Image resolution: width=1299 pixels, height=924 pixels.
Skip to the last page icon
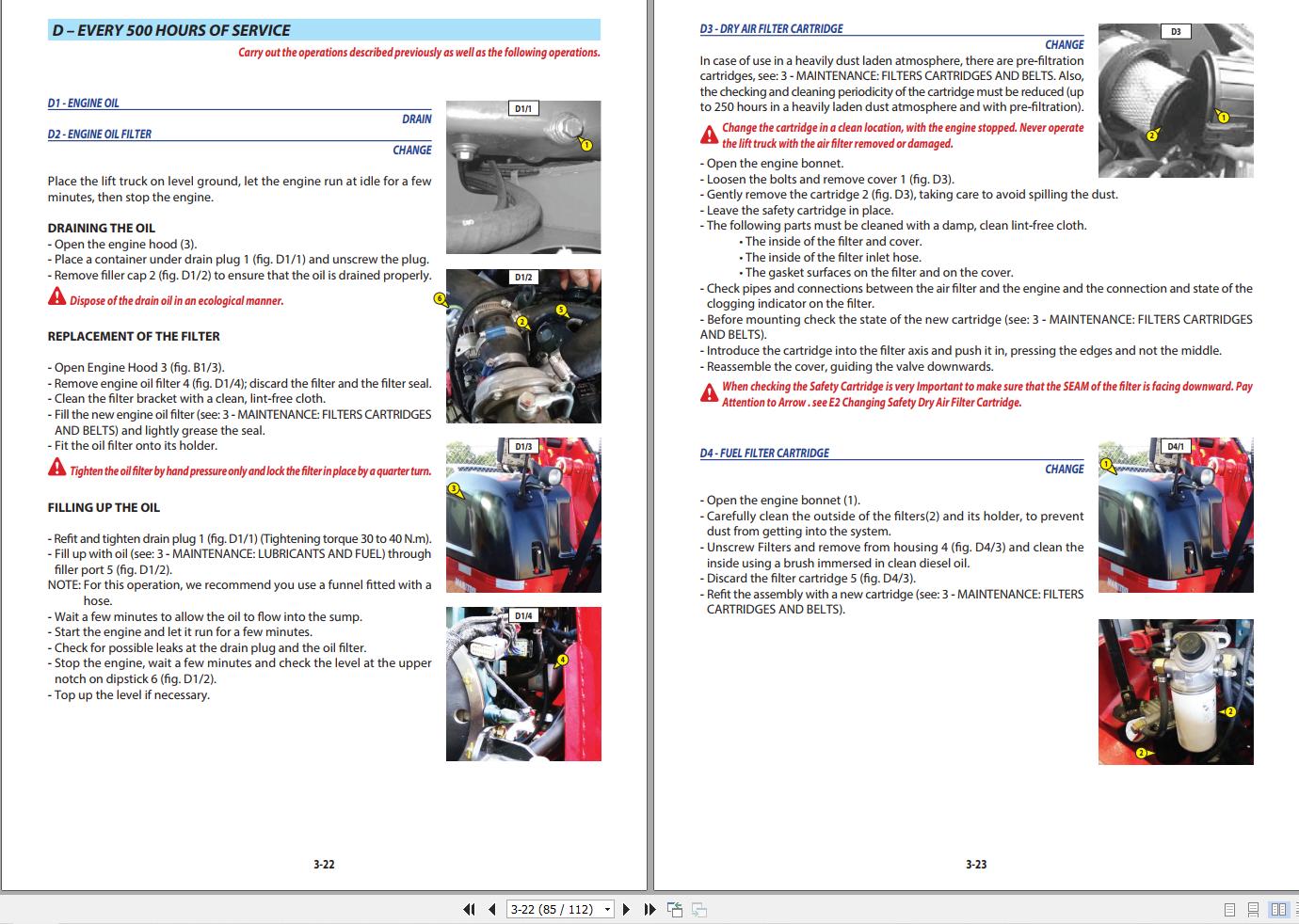tap(649, 909)
